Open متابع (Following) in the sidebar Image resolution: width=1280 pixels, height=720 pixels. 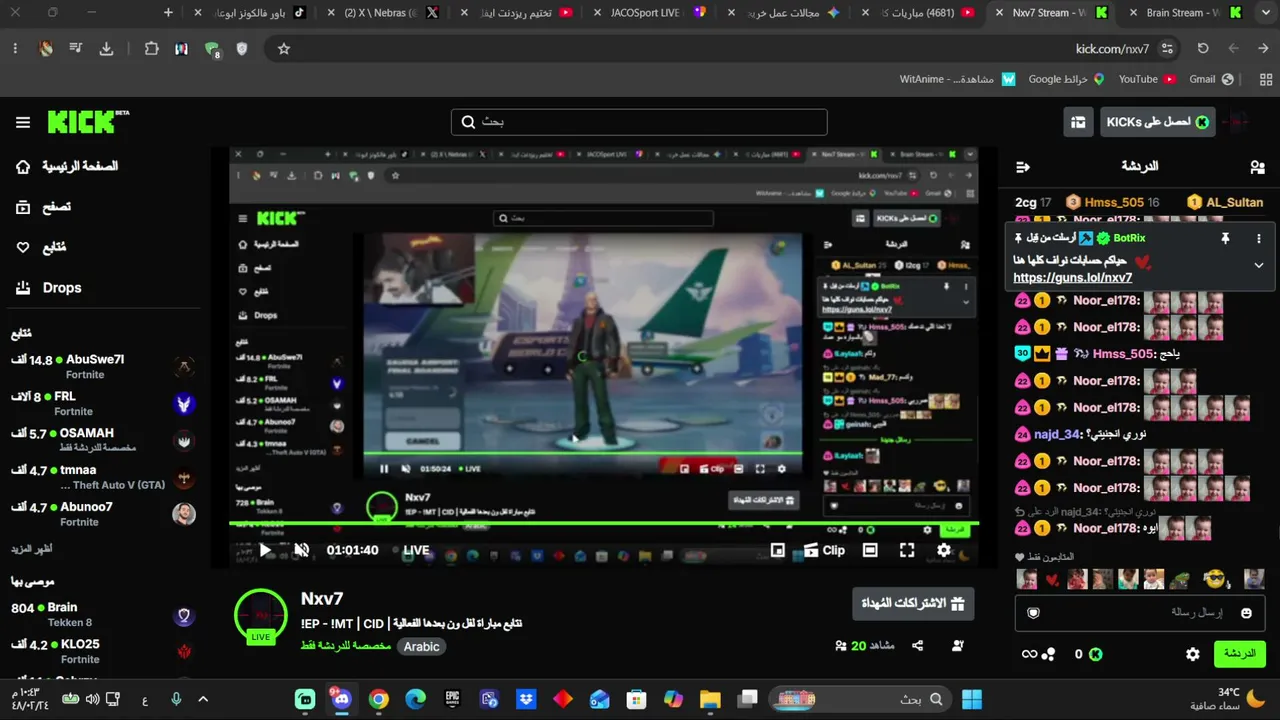[x=41, y=247]
